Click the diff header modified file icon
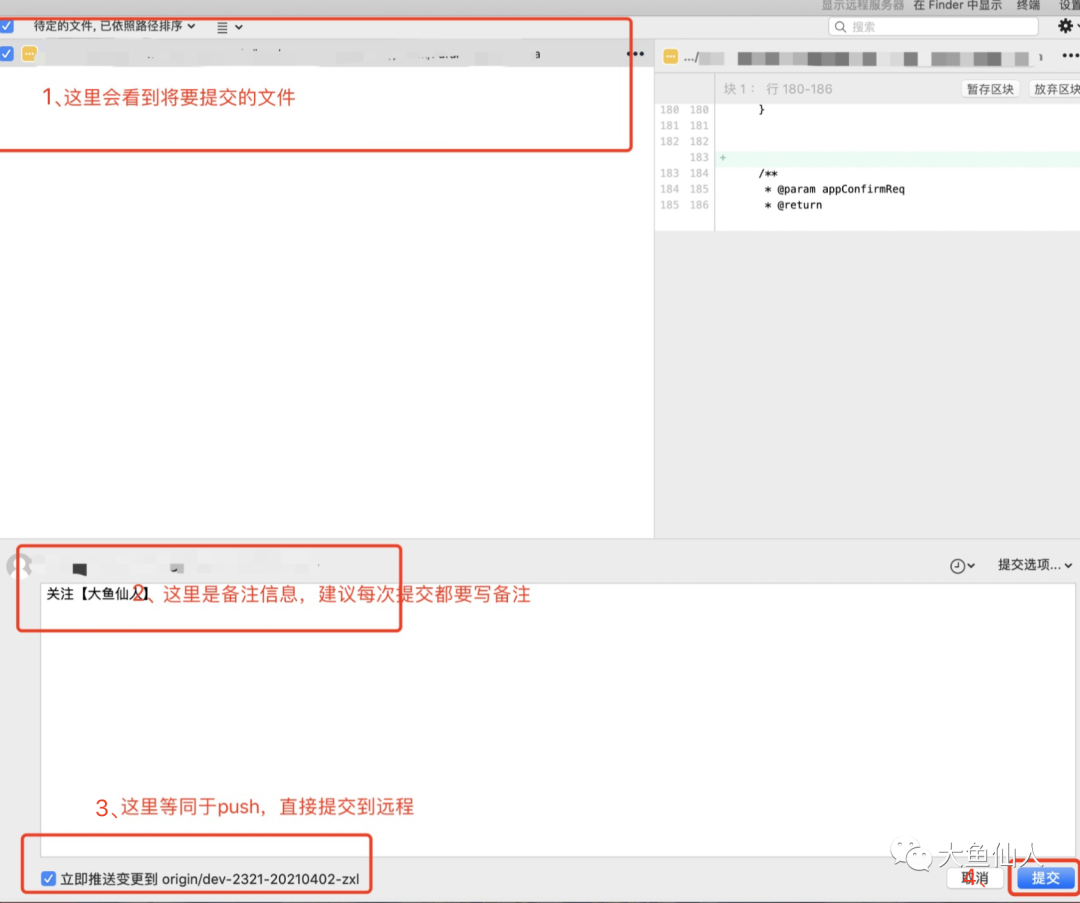The height and width of the screenshot is (903, 1080). pyautogui.click(x=671, y=56)
